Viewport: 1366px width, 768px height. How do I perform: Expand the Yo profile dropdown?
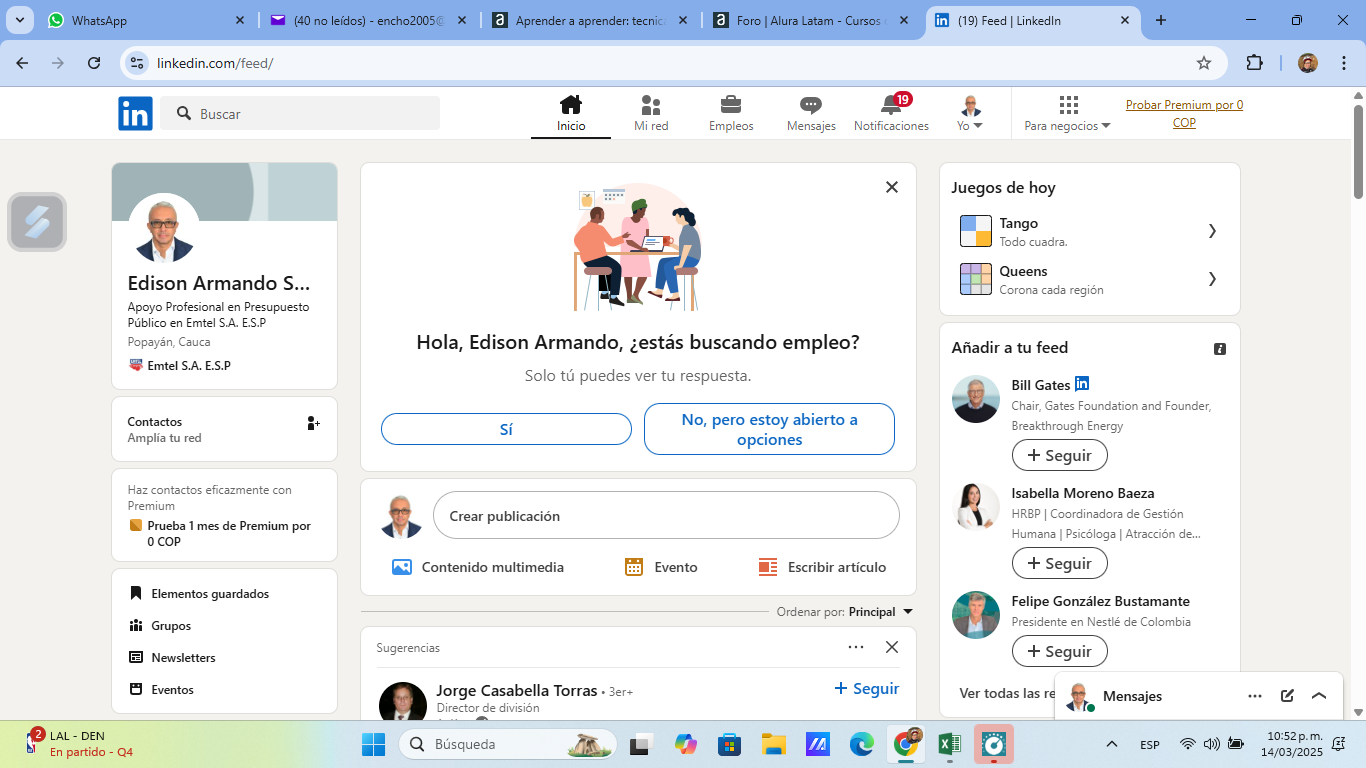tap(970, 113)
